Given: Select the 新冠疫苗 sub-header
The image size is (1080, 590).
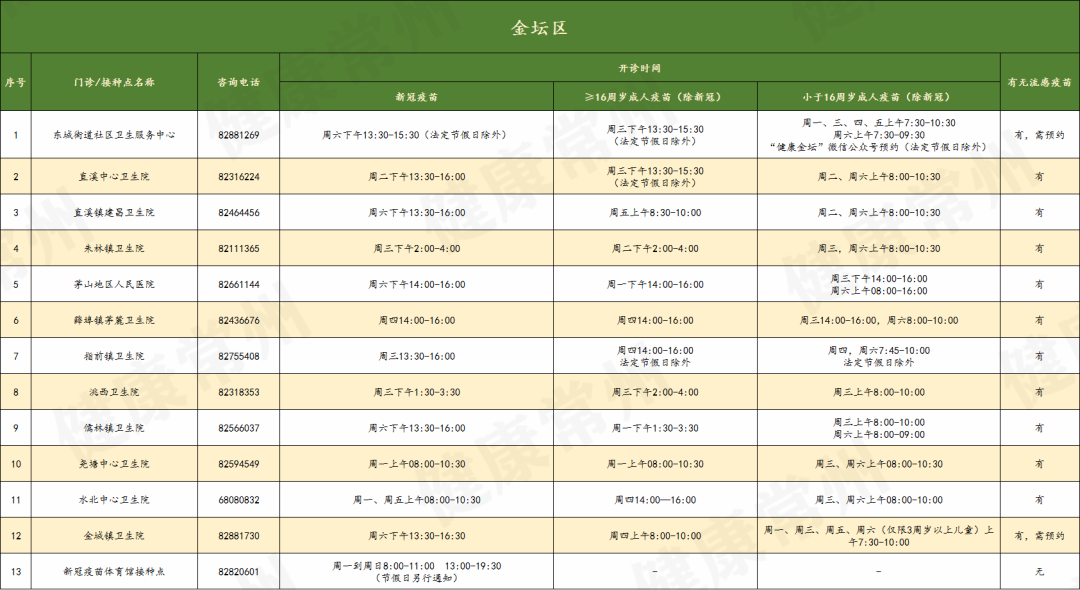Looking at the screenshot, I should pos(416,97).
